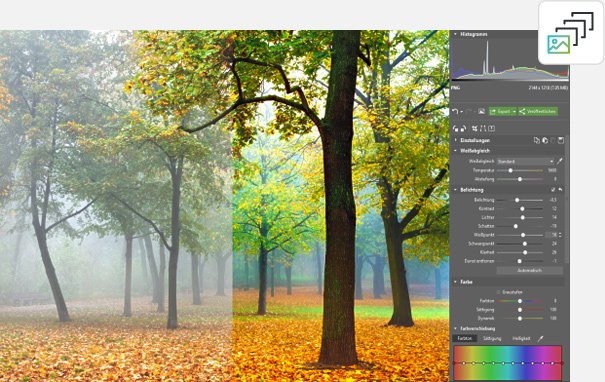Toggle the Belichtung section checkbox

[x=553, y=190]
